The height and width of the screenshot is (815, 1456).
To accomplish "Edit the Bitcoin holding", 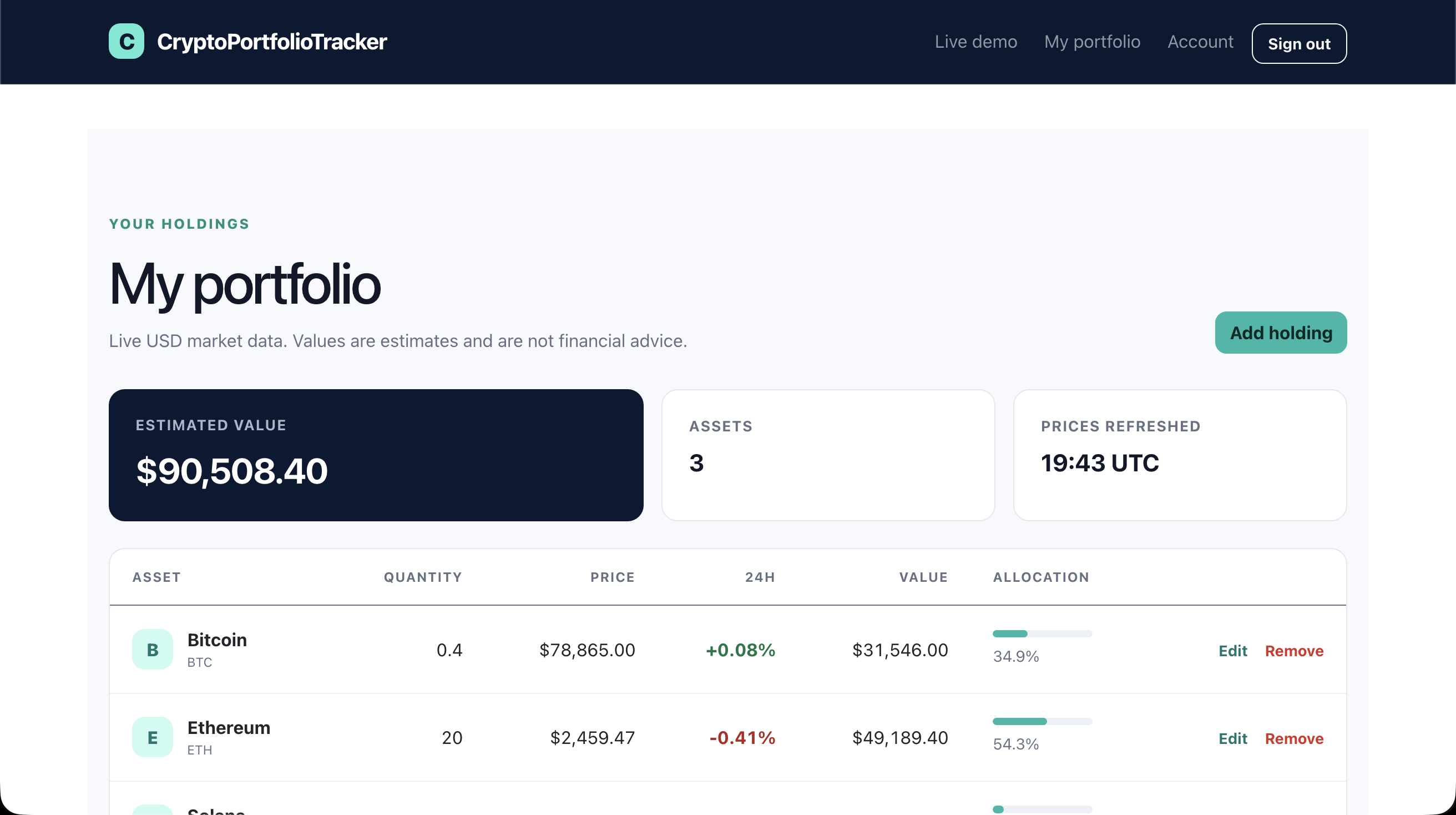I will tap(1232, 651).
